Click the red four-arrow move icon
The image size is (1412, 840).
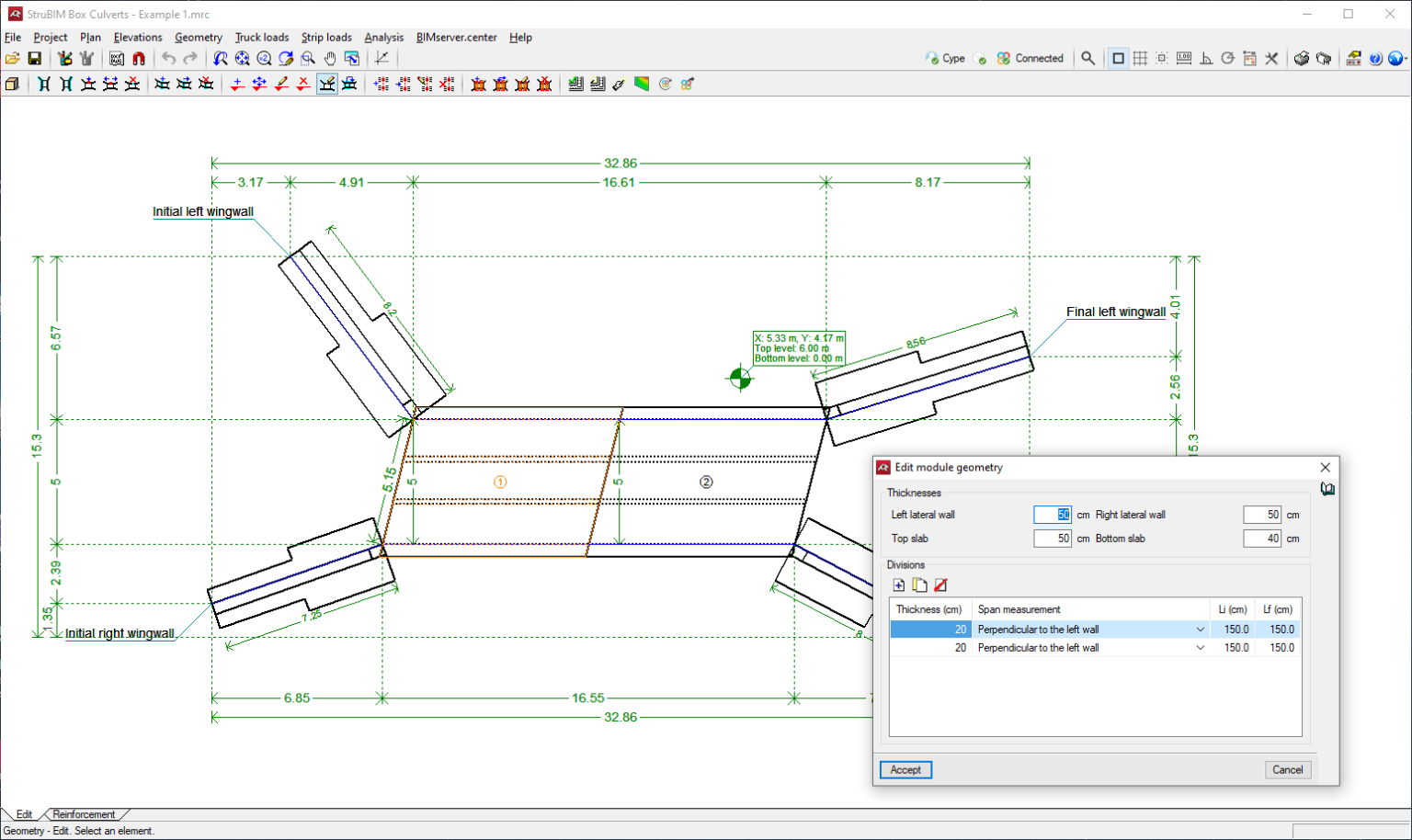[x=259, y=84]
